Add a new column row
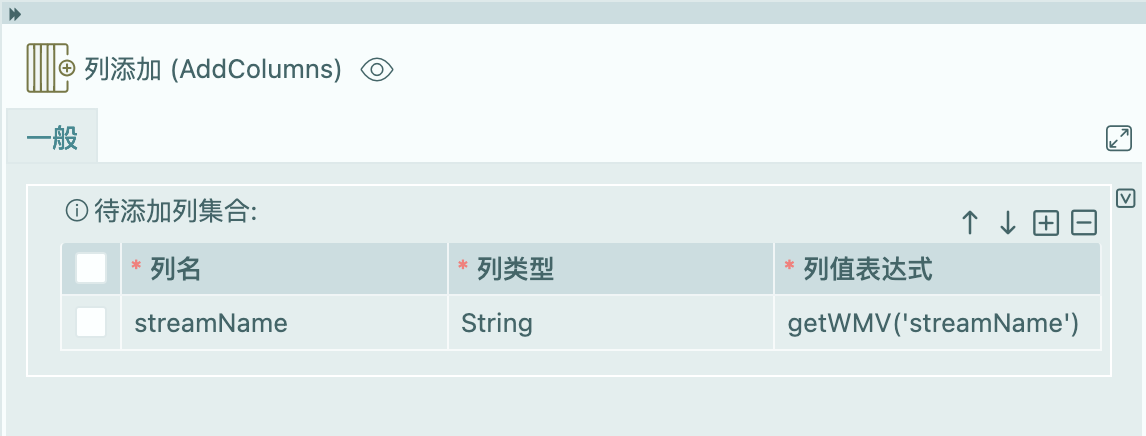This screenshot has height=436, width=1146. [x=1046, y=223]
